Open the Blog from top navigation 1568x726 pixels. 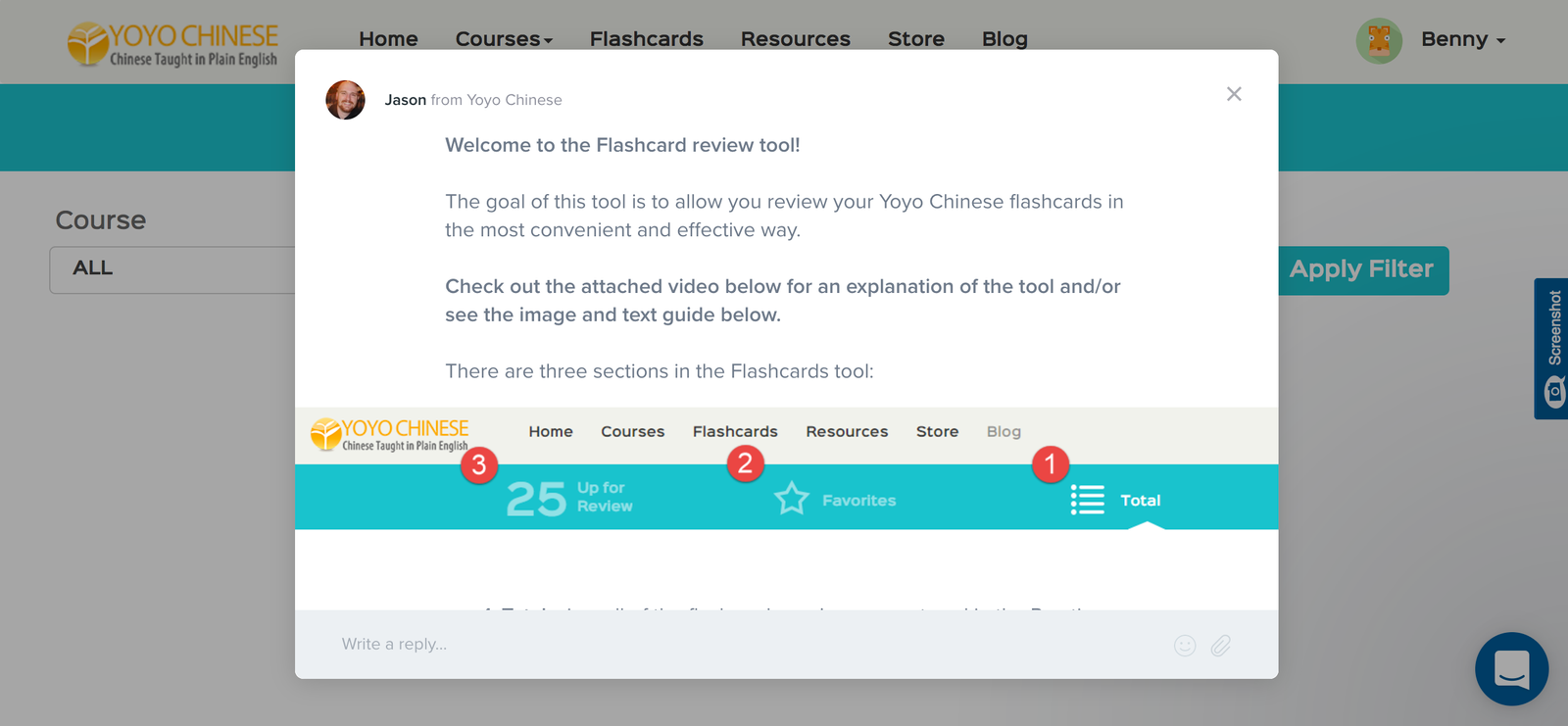click(1004, 39)
